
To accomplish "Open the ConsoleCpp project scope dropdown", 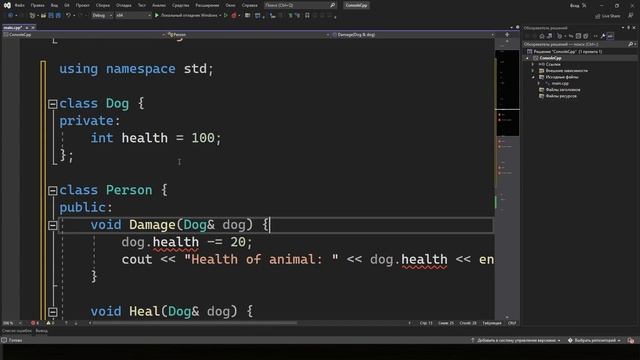I will coord(83,35).
